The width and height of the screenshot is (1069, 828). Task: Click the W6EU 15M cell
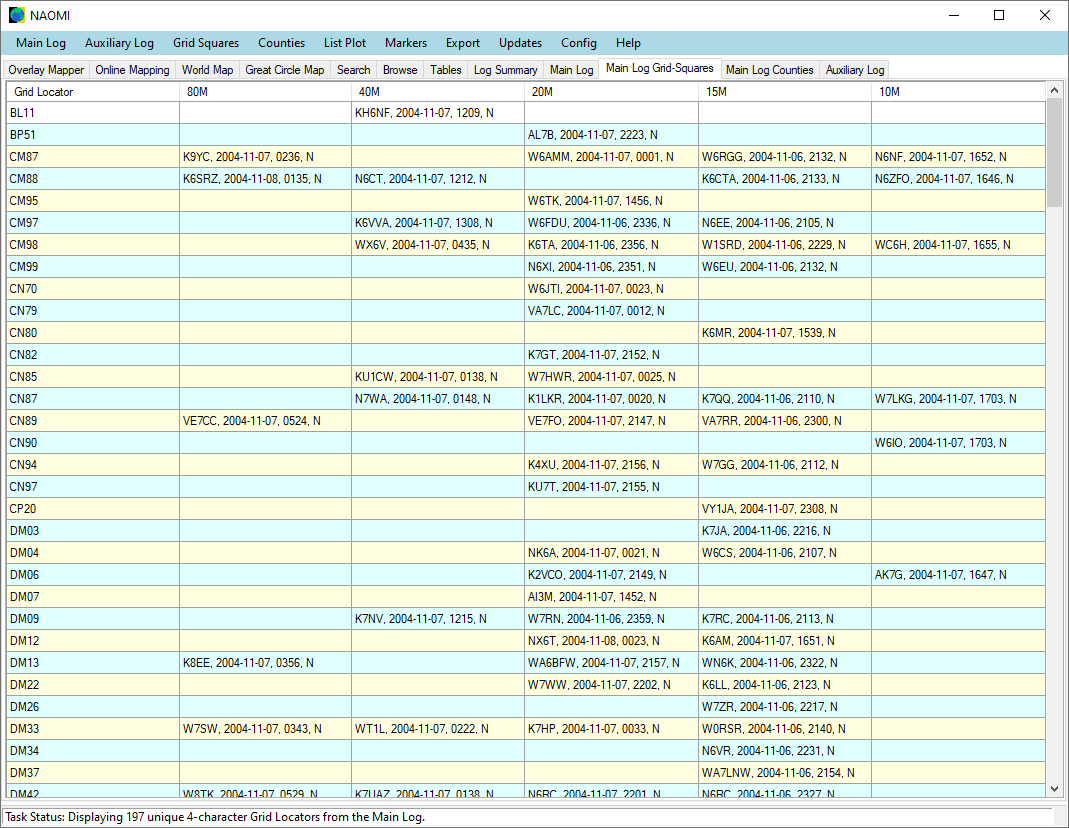[x=785, y=267]
